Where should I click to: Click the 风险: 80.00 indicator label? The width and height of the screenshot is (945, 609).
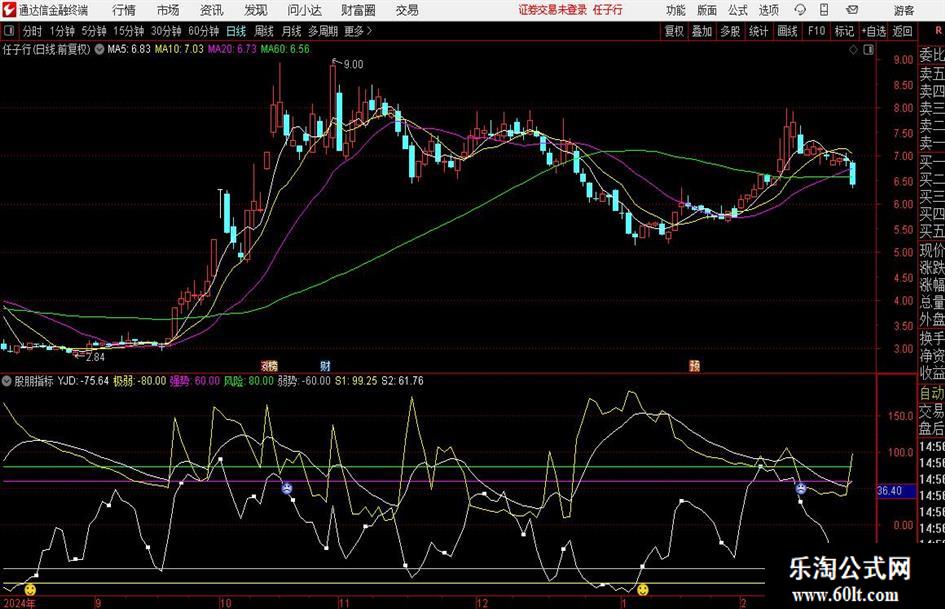248,381
